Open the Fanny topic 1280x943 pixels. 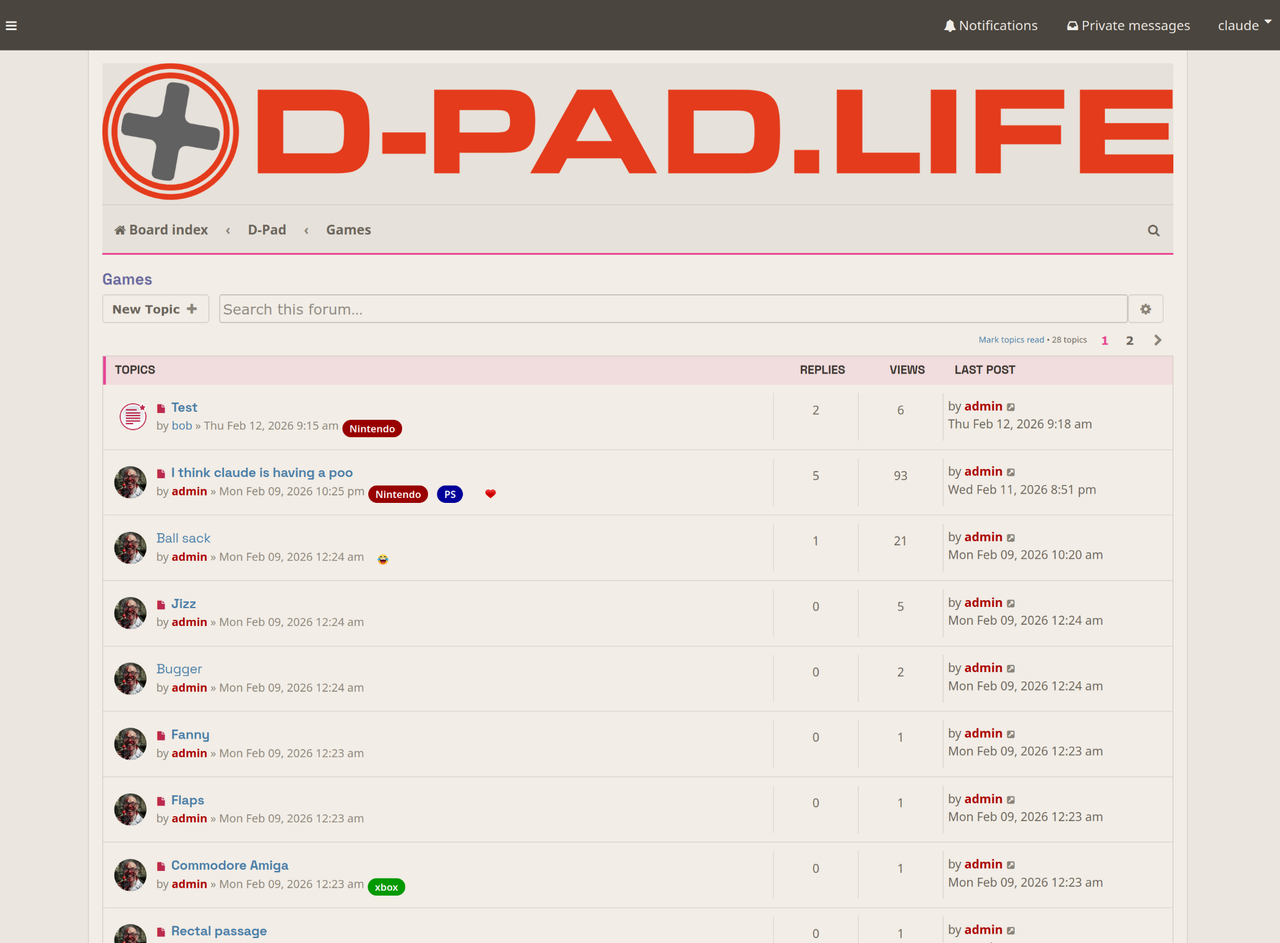tap(190, 735)
